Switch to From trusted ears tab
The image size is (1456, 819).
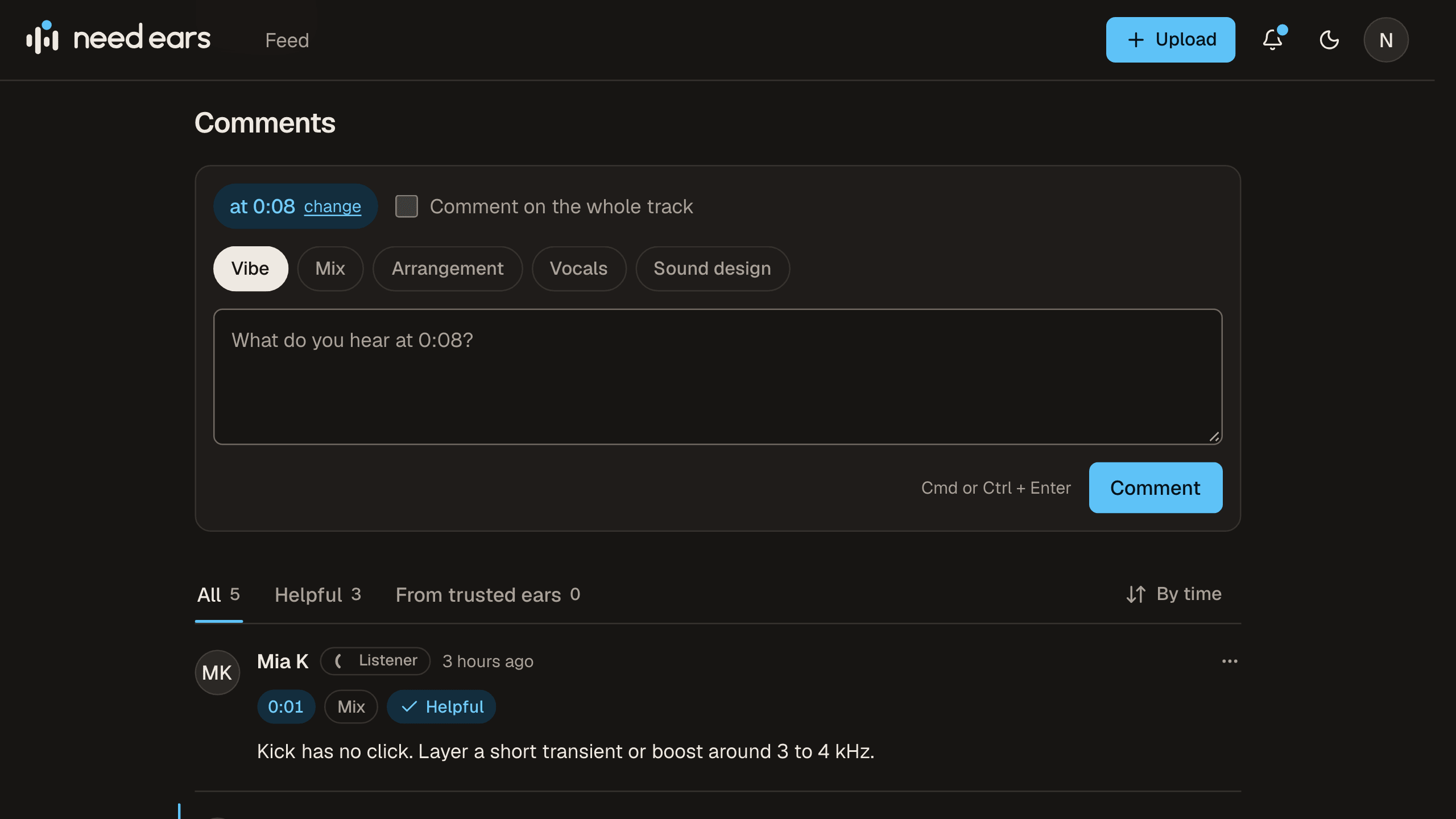pos(488,595)
